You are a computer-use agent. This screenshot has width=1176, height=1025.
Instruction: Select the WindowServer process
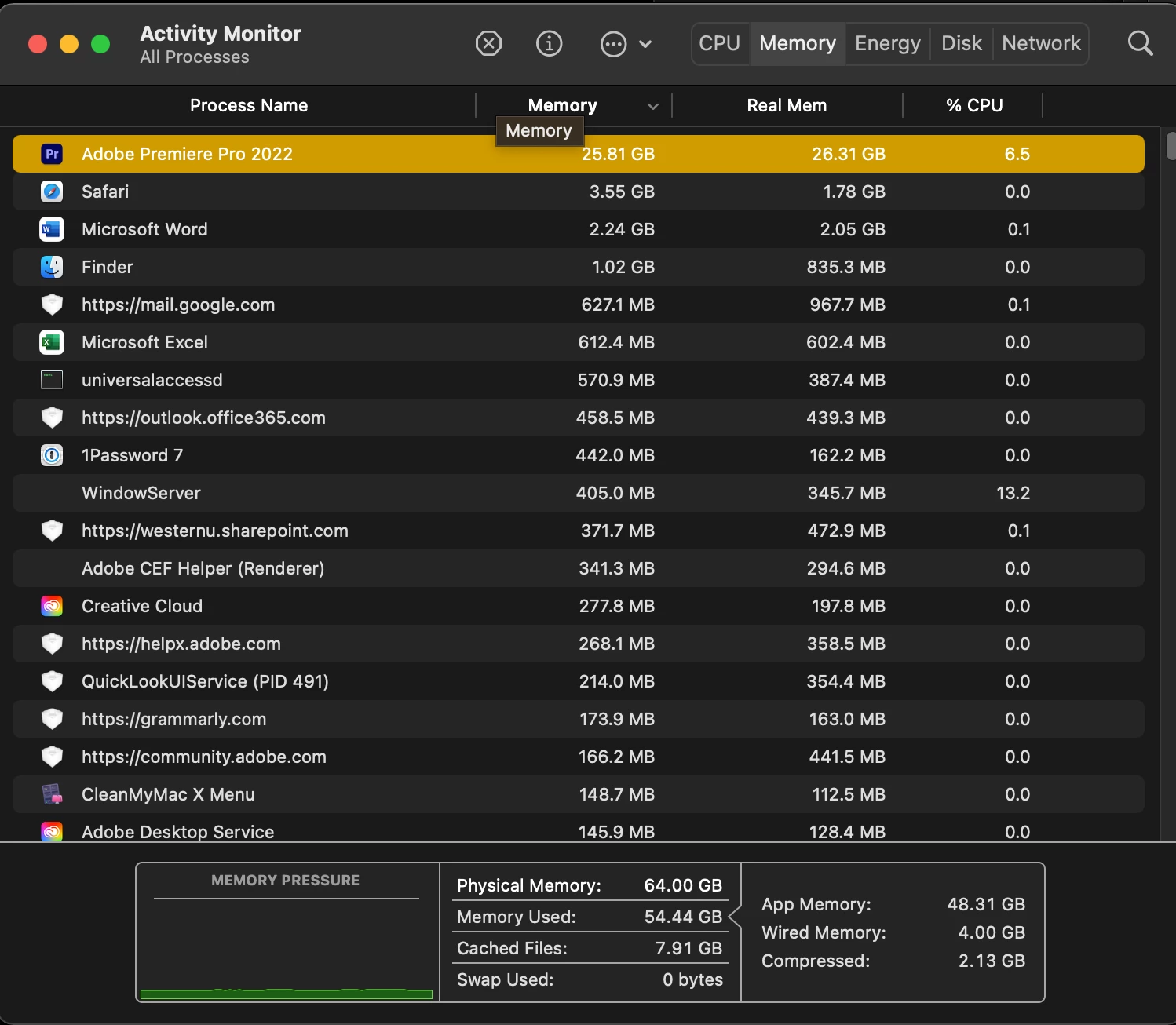point(141,493)
